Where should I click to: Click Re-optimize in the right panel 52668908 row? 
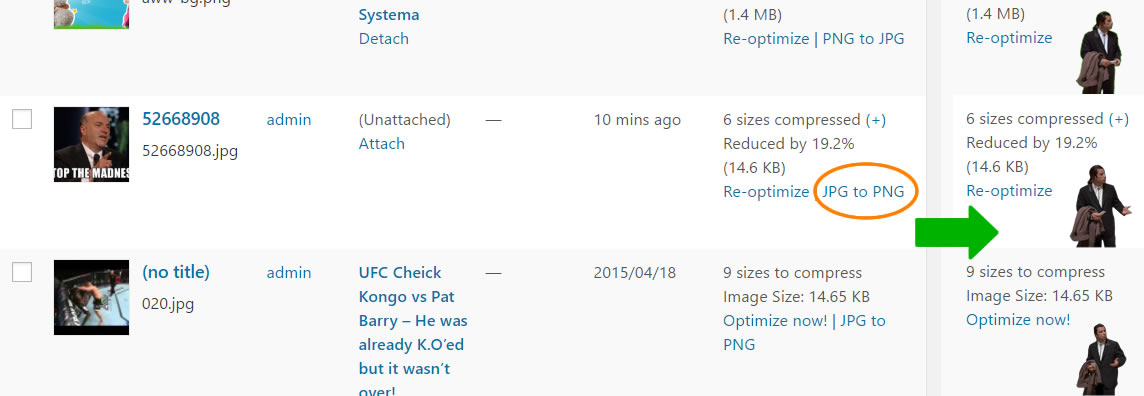click(x=1009, y=191)
